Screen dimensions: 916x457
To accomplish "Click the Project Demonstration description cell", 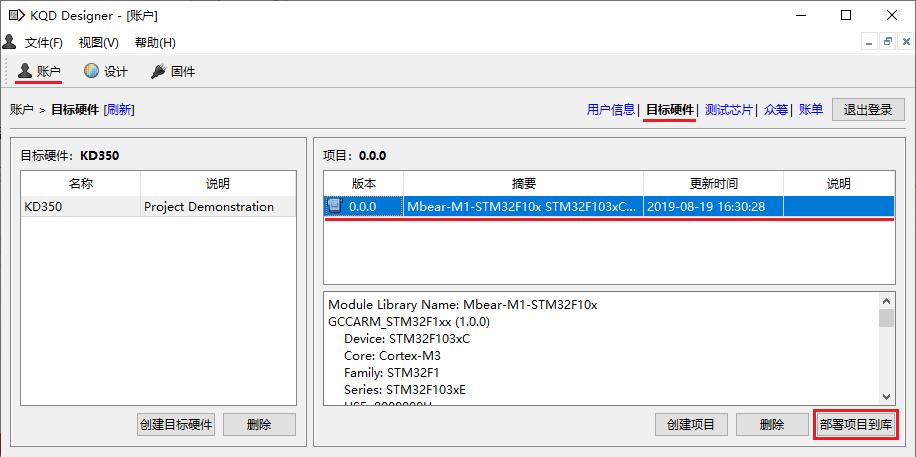I will tap(218, 206).
